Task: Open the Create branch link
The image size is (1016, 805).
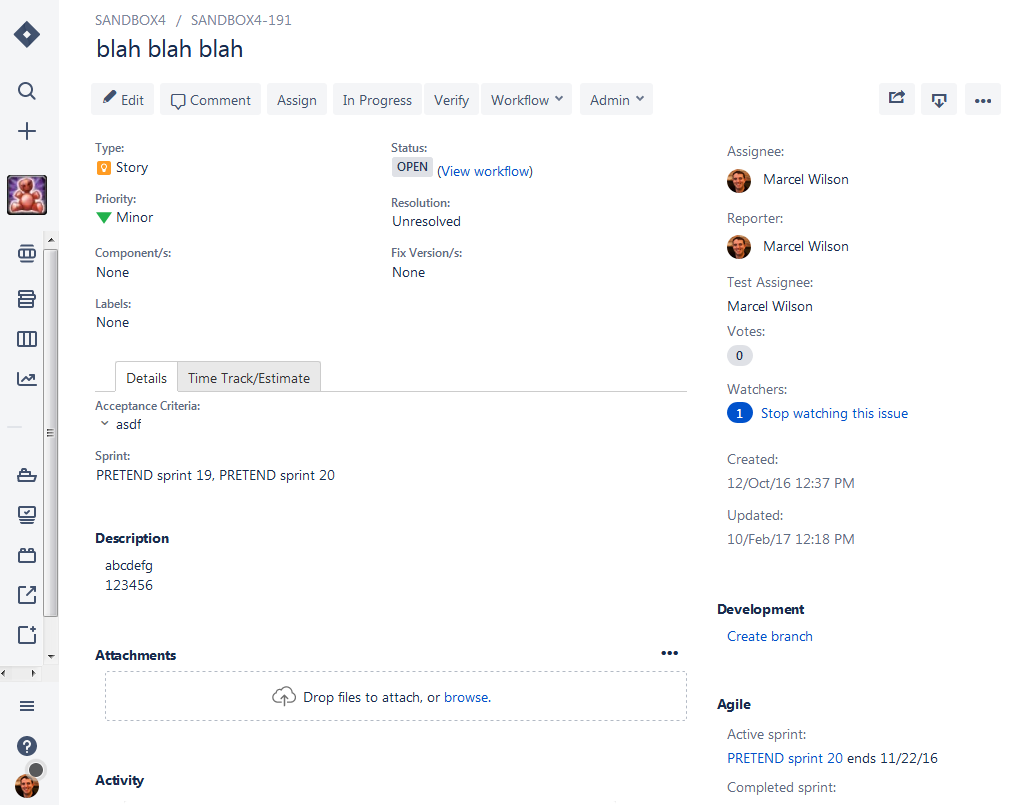Action: coord(769,636)
